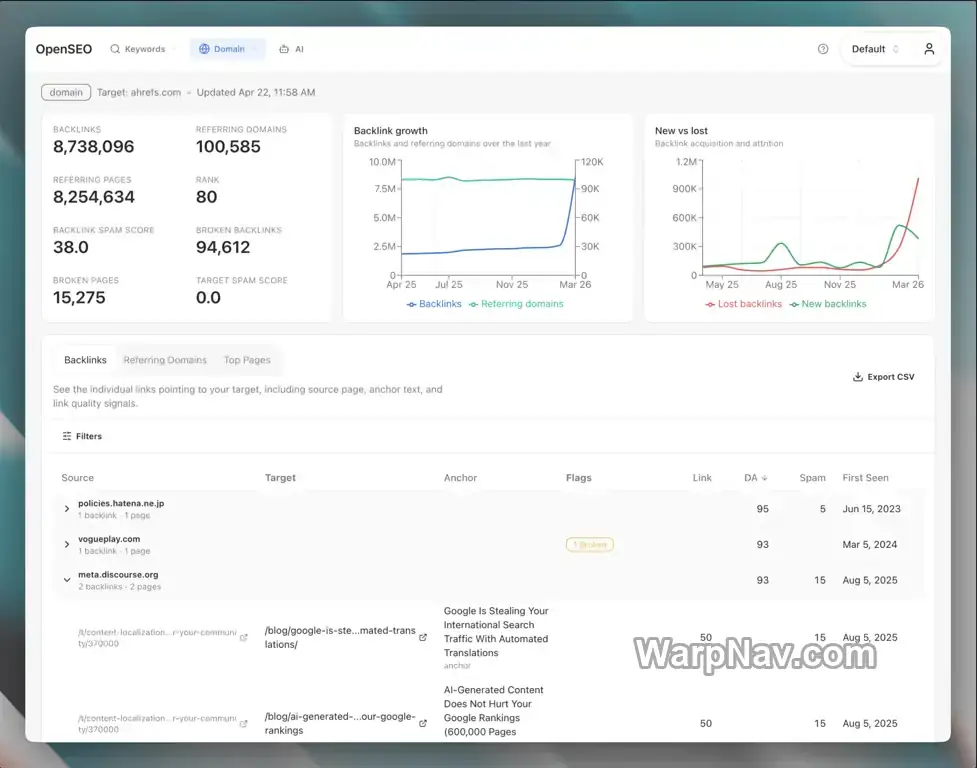Sort by the Source column header
Screen dimensions: 977x768
pyautogui.click(x=77, y=478)
